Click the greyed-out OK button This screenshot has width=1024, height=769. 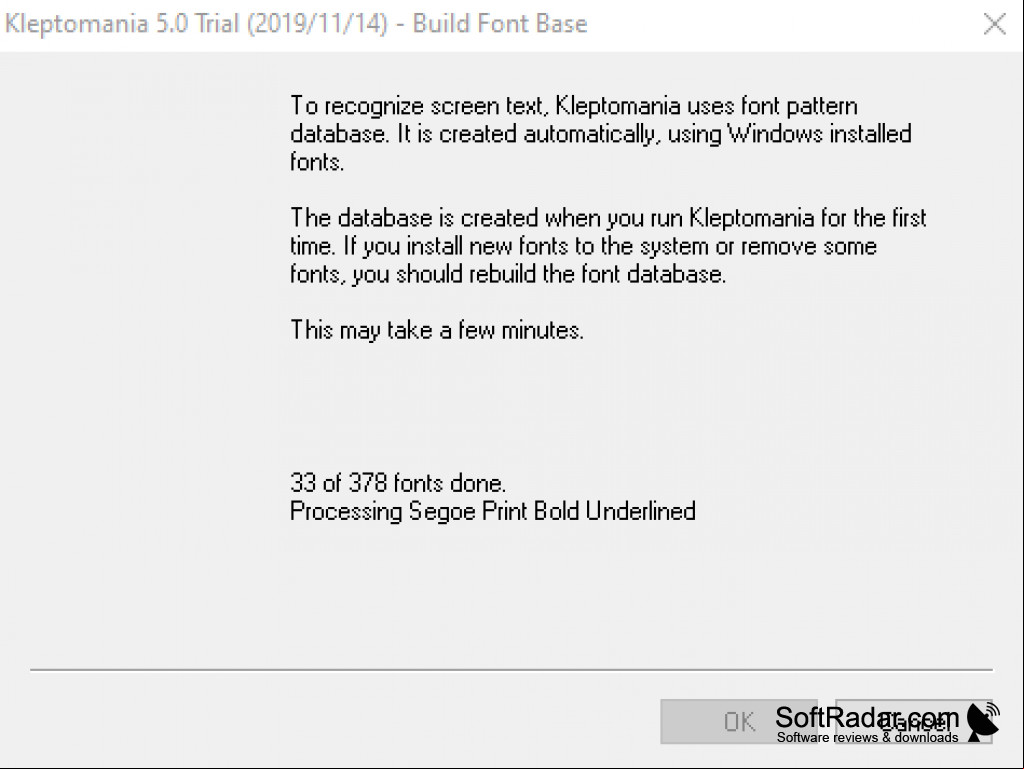pos(739,721)
